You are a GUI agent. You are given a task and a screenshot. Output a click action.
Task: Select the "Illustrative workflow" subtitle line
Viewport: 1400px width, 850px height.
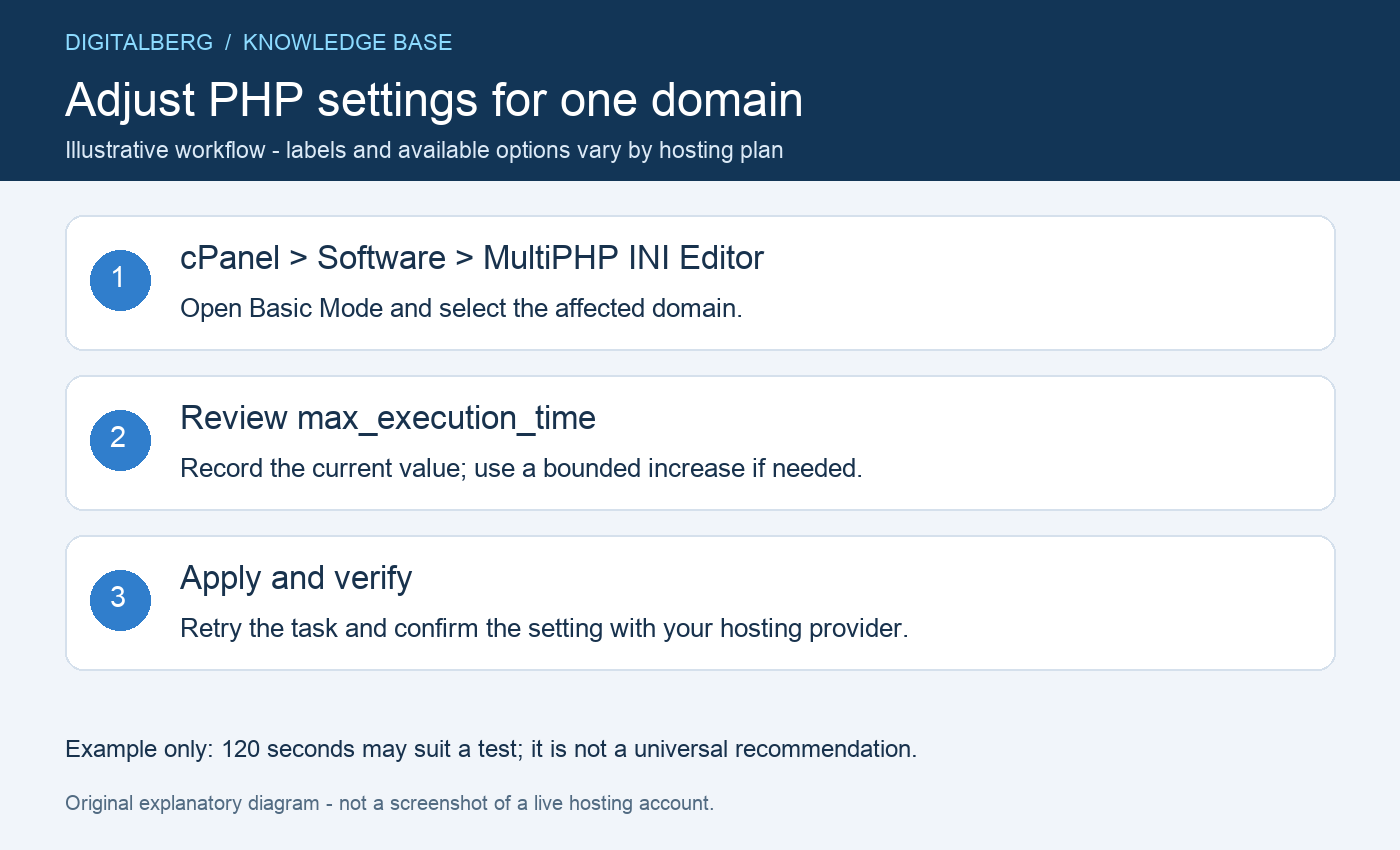click(424, 151)
